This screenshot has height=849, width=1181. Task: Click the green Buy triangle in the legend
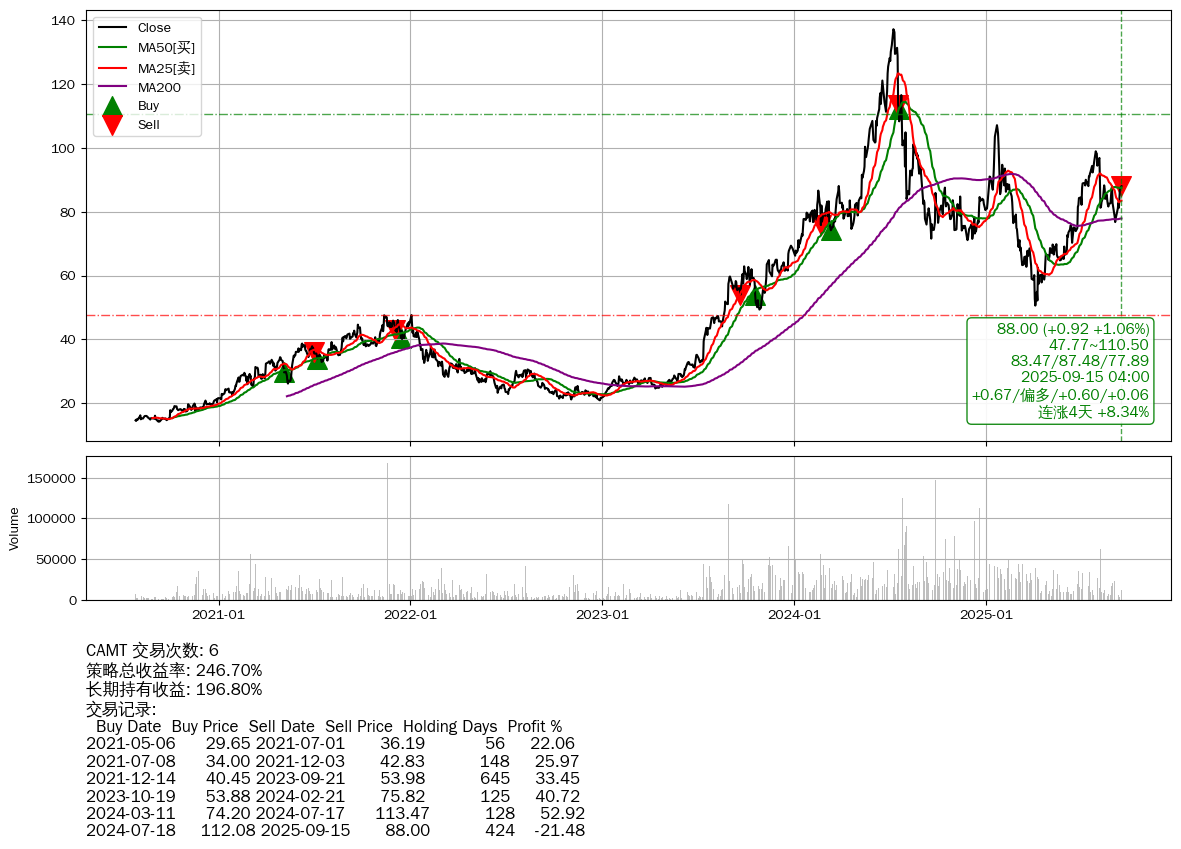(113, 106)
